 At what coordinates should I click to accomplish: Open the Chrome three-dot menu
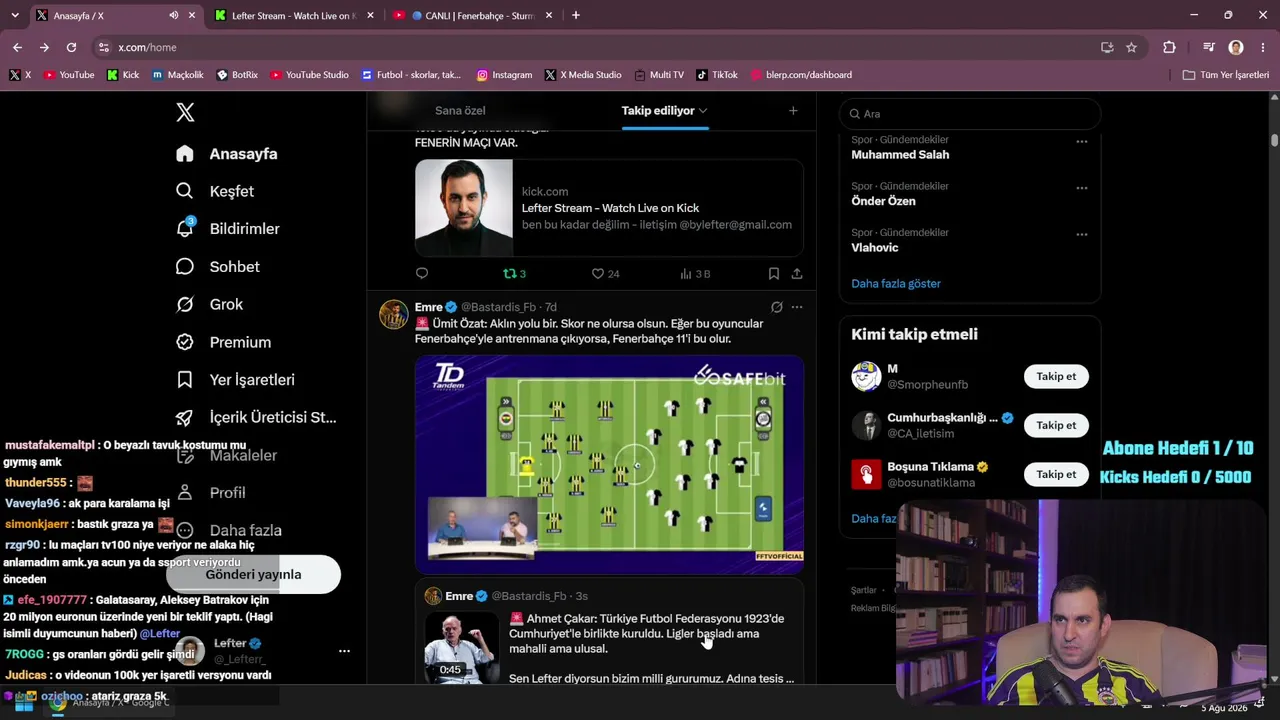click(1263, 47)
